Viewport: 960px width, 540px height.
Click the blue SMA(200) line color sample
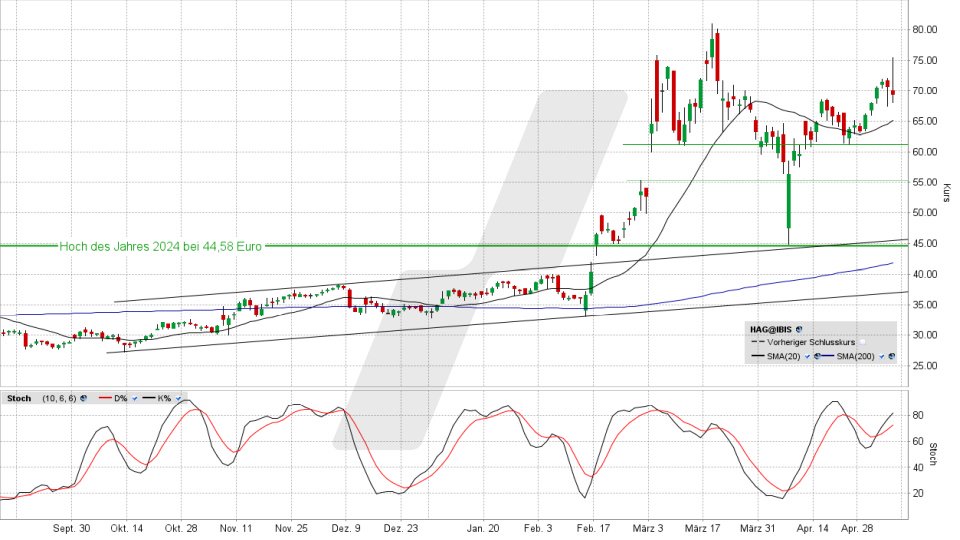(x=827, y=356)
